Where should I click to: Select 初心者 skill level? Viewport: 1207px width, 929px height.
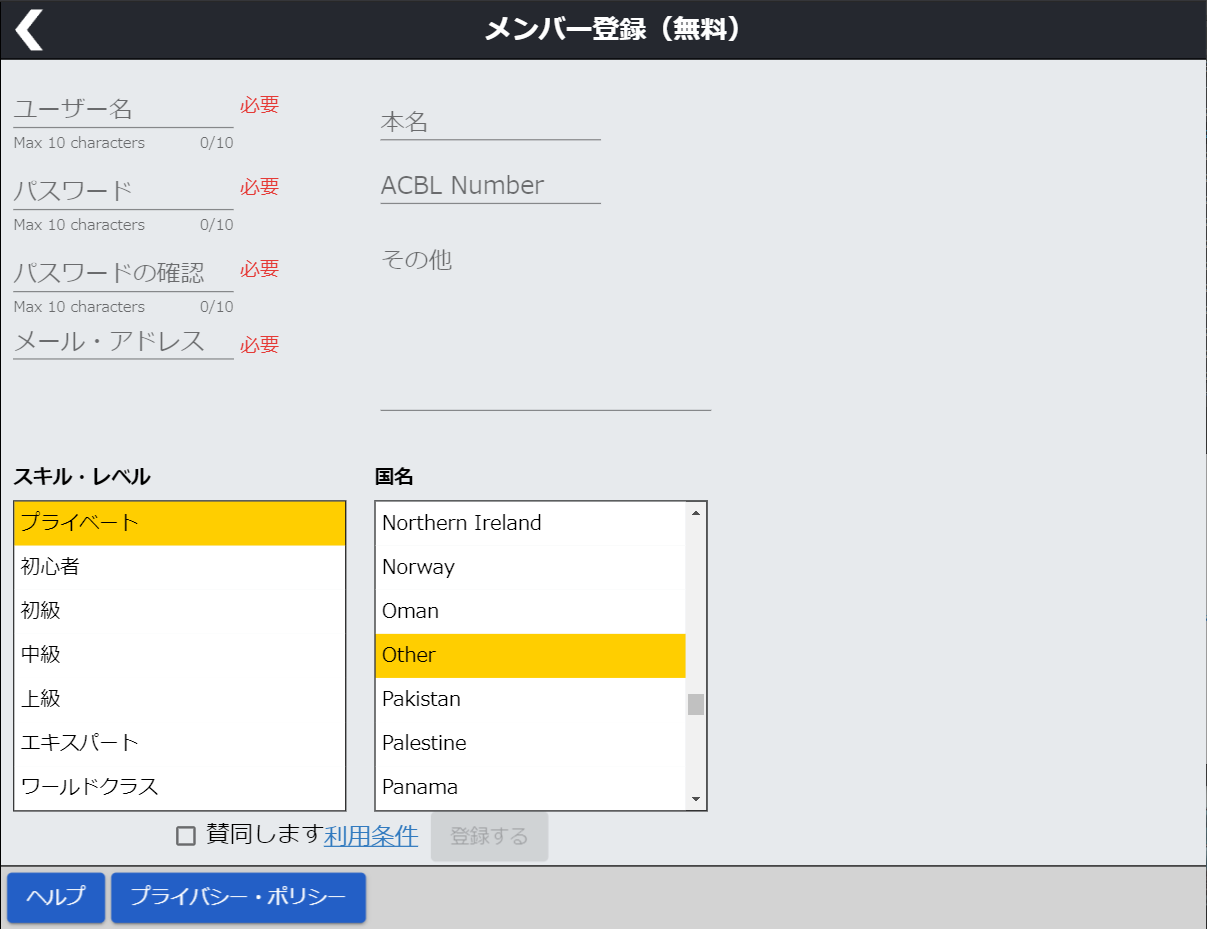pos(180,567)
